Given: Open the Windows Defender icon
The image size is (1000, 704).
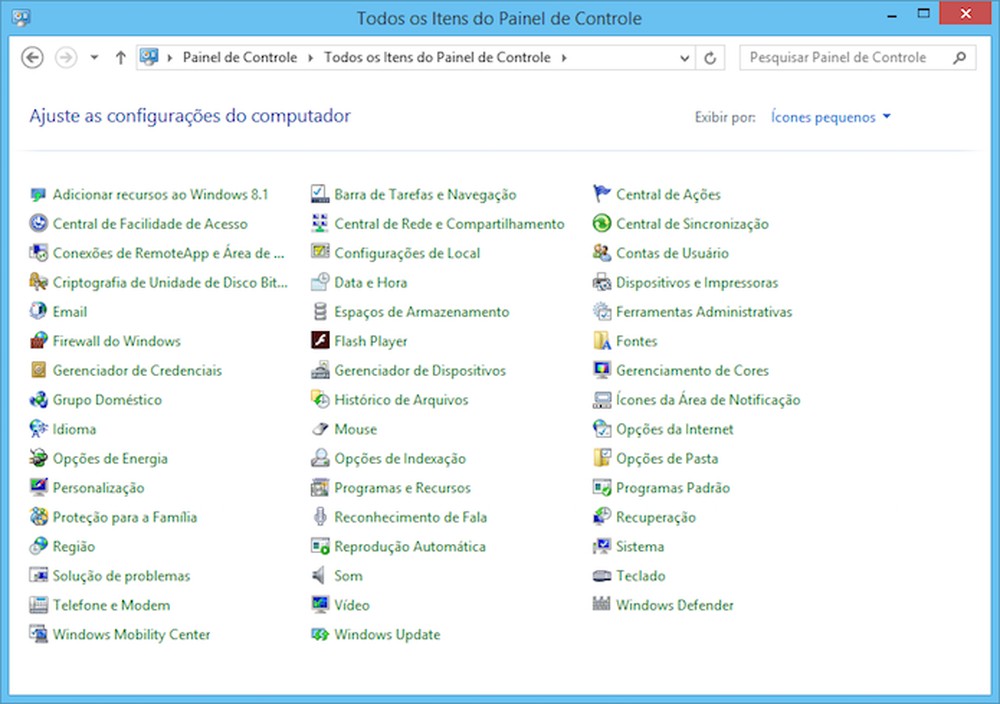Looking at the screenshot, I should click(x=601, y=605).
